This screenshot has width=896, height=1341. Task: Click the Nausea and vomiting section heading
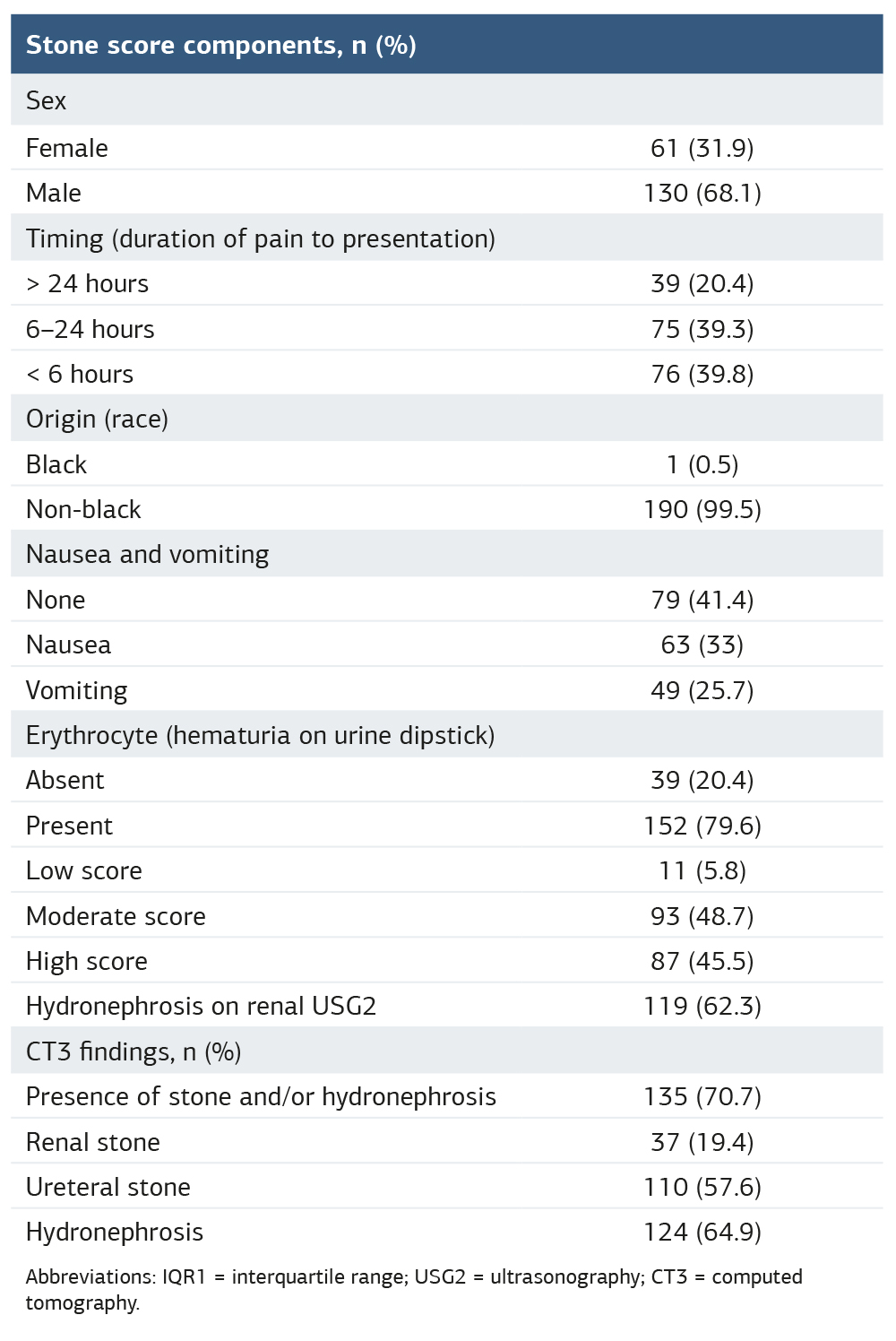[x=147, y=554]
